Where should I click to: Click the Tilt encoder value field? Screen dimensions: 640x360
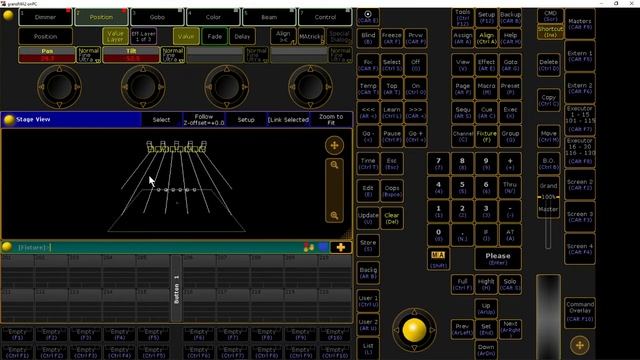tap(131, 55)
